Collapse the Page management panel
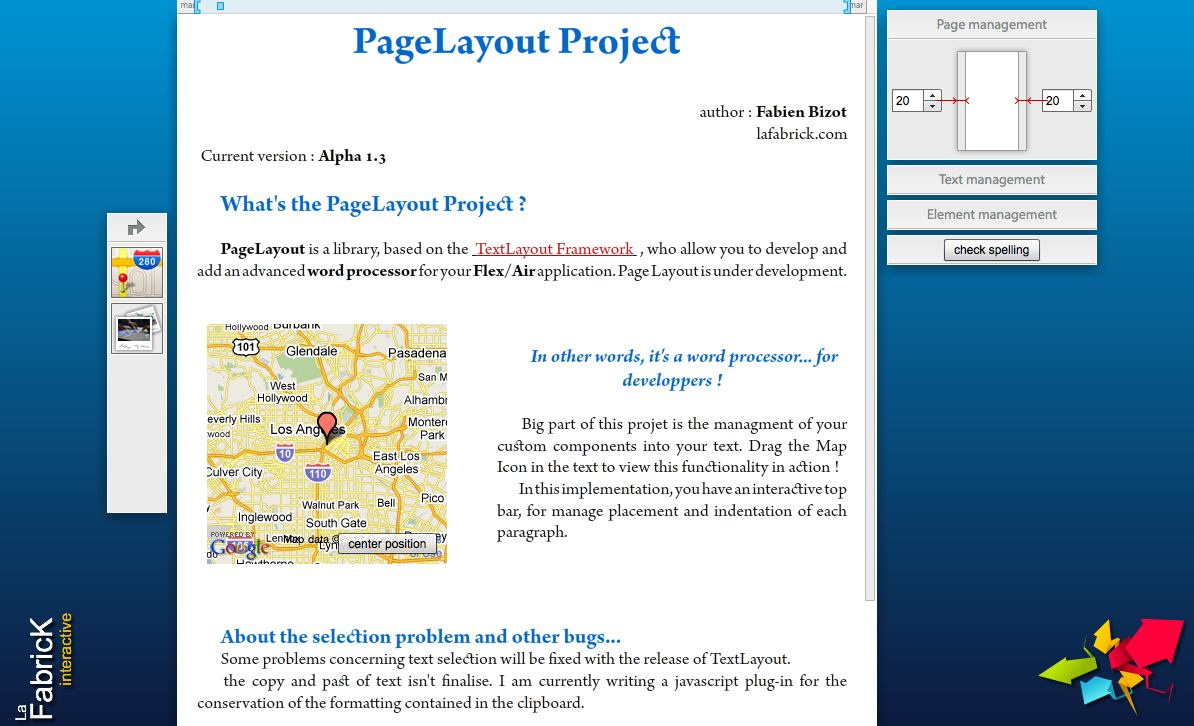 click(x=991, y=25)
